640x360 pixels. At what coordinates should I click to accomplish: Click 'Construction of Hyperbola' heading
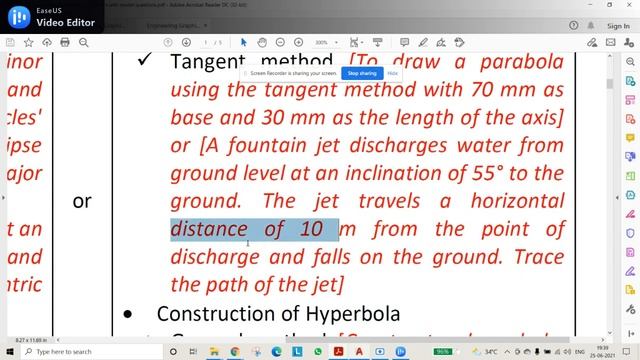pyautogui.click(x=278, y=314)
